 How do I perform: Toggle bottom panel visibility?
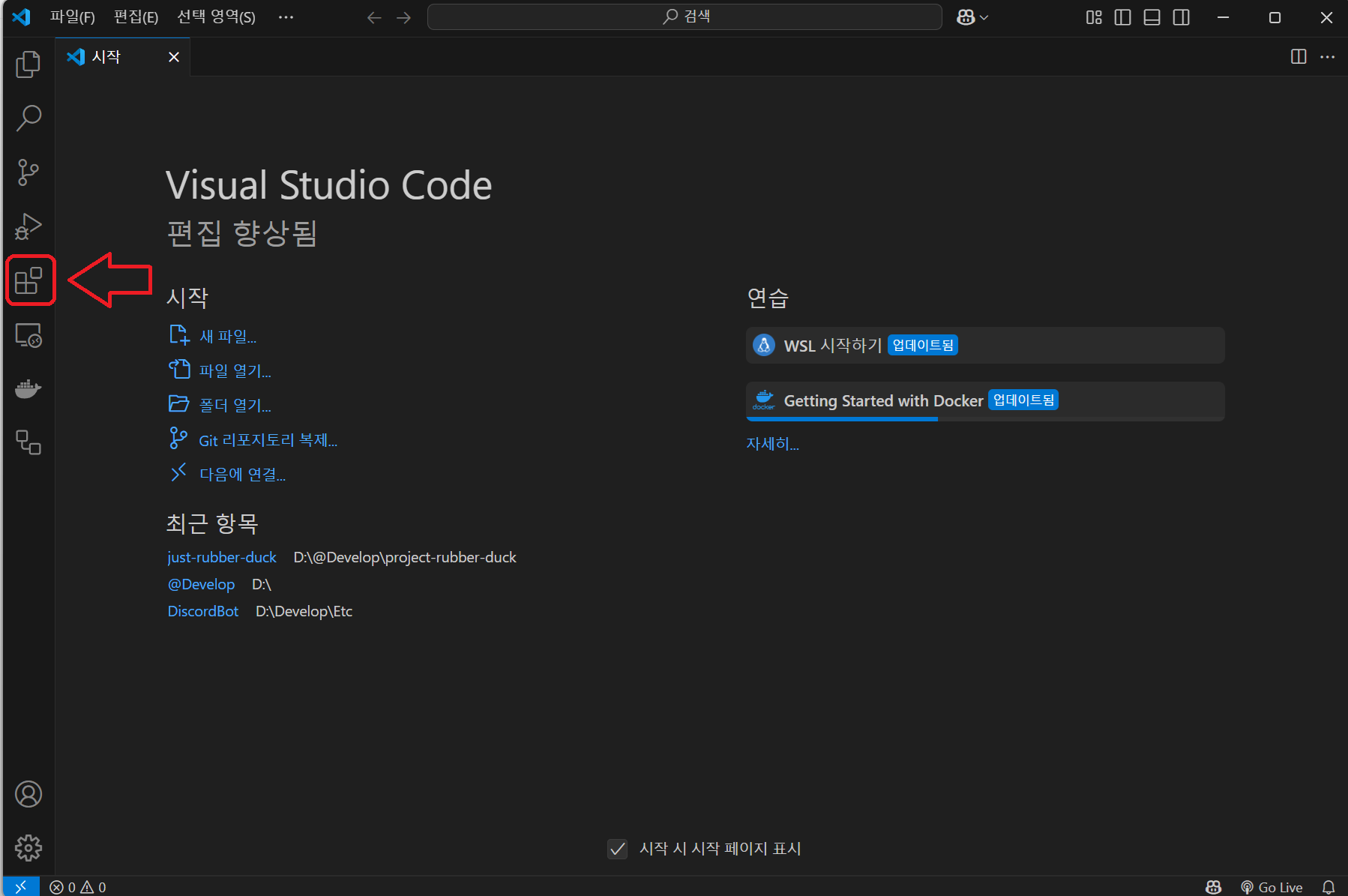1152,17
